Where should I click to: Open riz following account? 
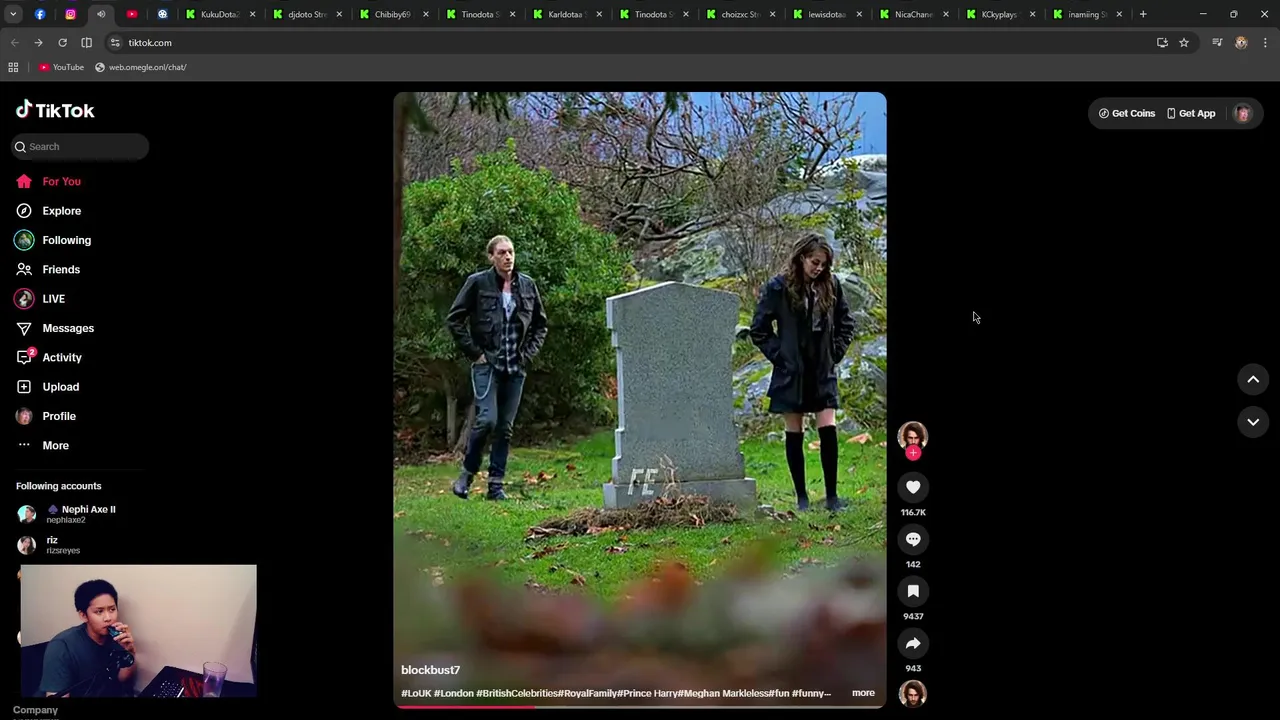pos(50,545)
